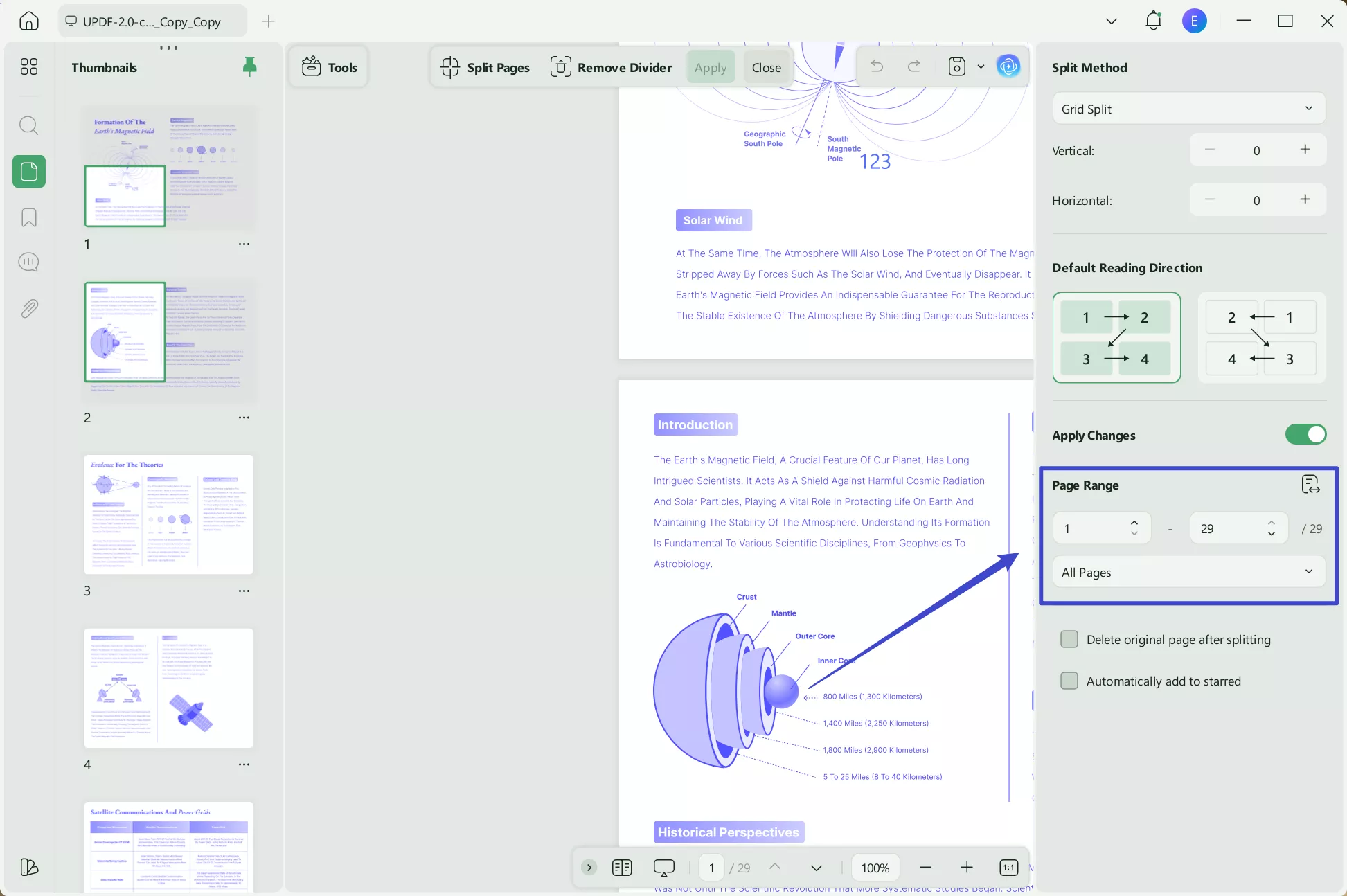Switch to the UPDF-2.0 document tab
This screenshot has height=896, width=1347.
click(152, 21)
